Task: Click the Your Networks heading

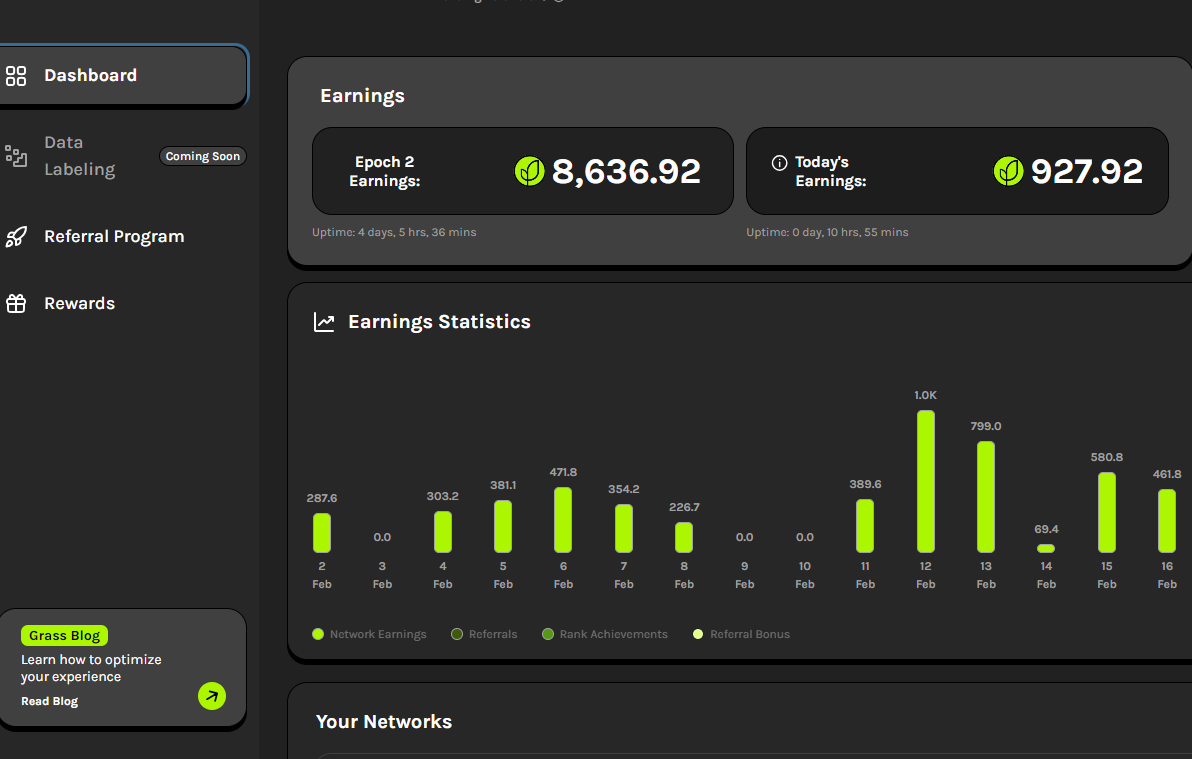Action: [x=383, y=722]
